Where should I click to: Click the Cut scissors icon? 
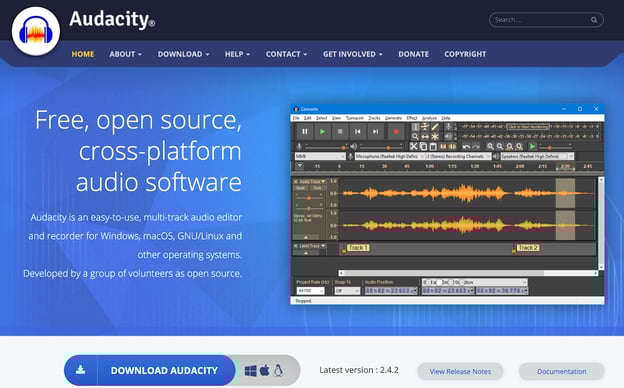[x=414, y=146]
